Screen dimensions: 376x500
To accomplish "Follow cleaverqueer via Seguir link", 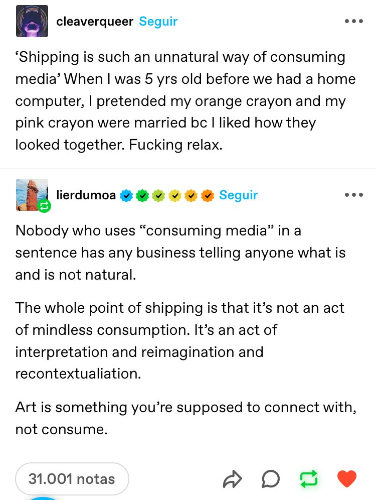I will [x=158, y=21].
